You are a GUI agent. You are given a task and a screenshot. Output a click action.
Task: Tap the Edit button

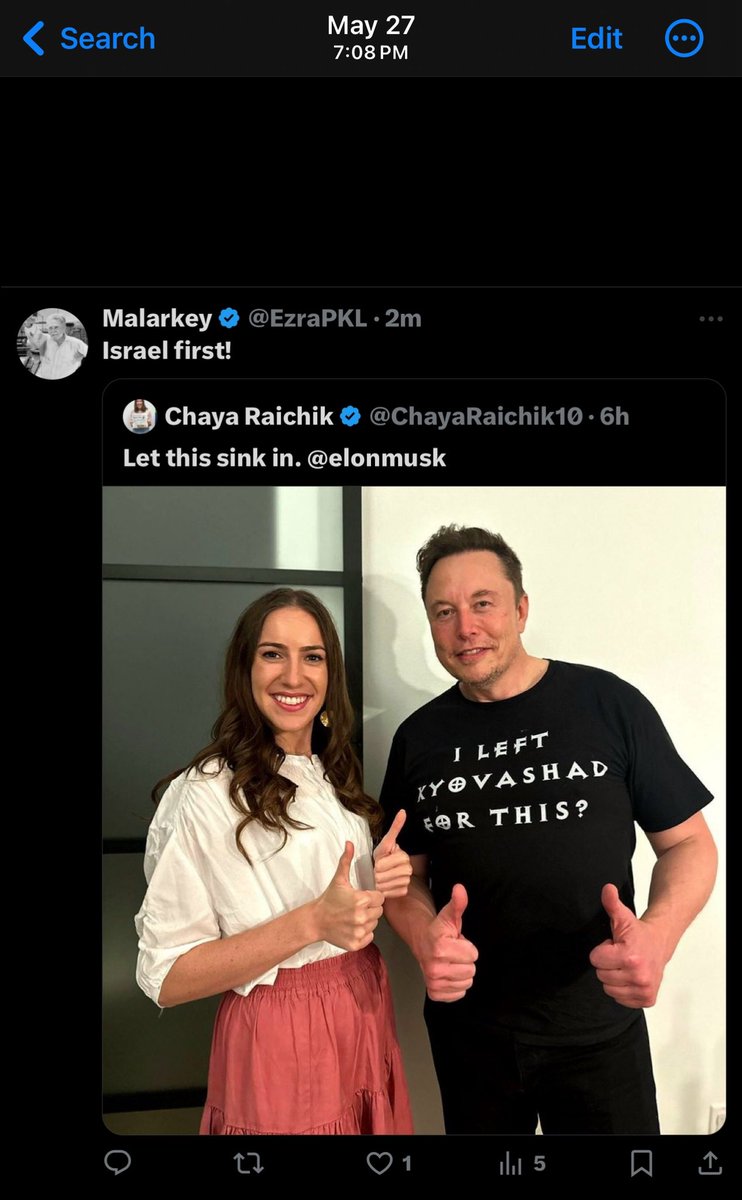[x=596, y=39]
